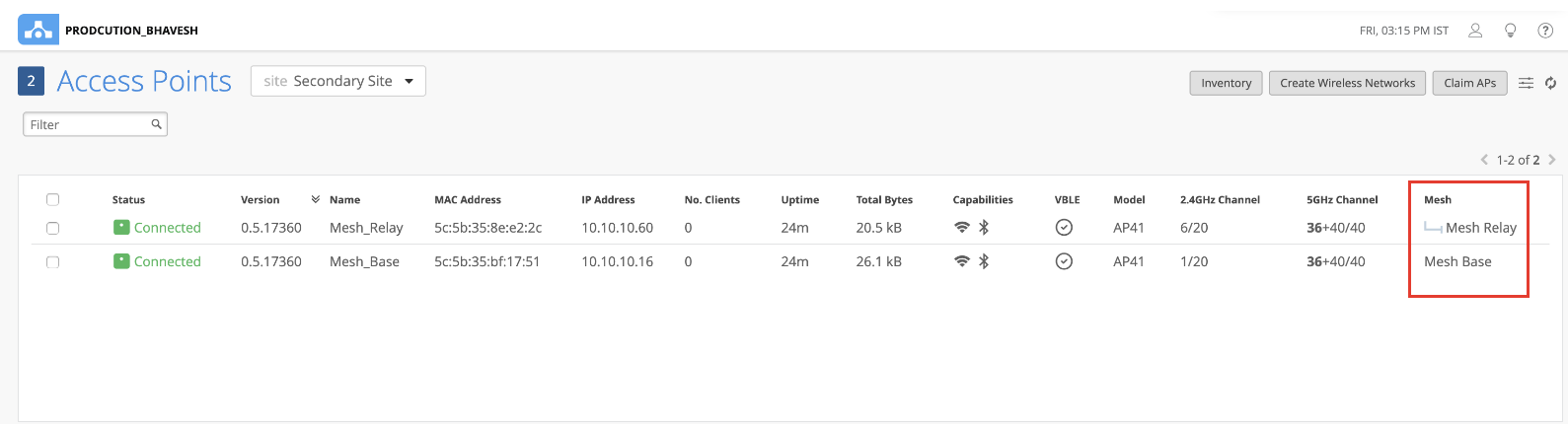Toggle the select-all header checkbox

(x=53, y=199)
